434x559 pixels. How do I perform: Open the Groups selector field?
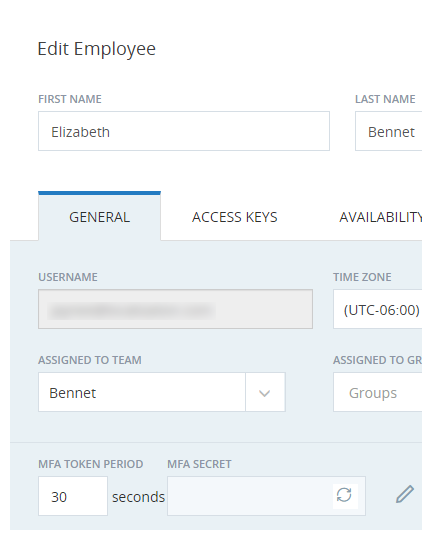tap(378, 392)
